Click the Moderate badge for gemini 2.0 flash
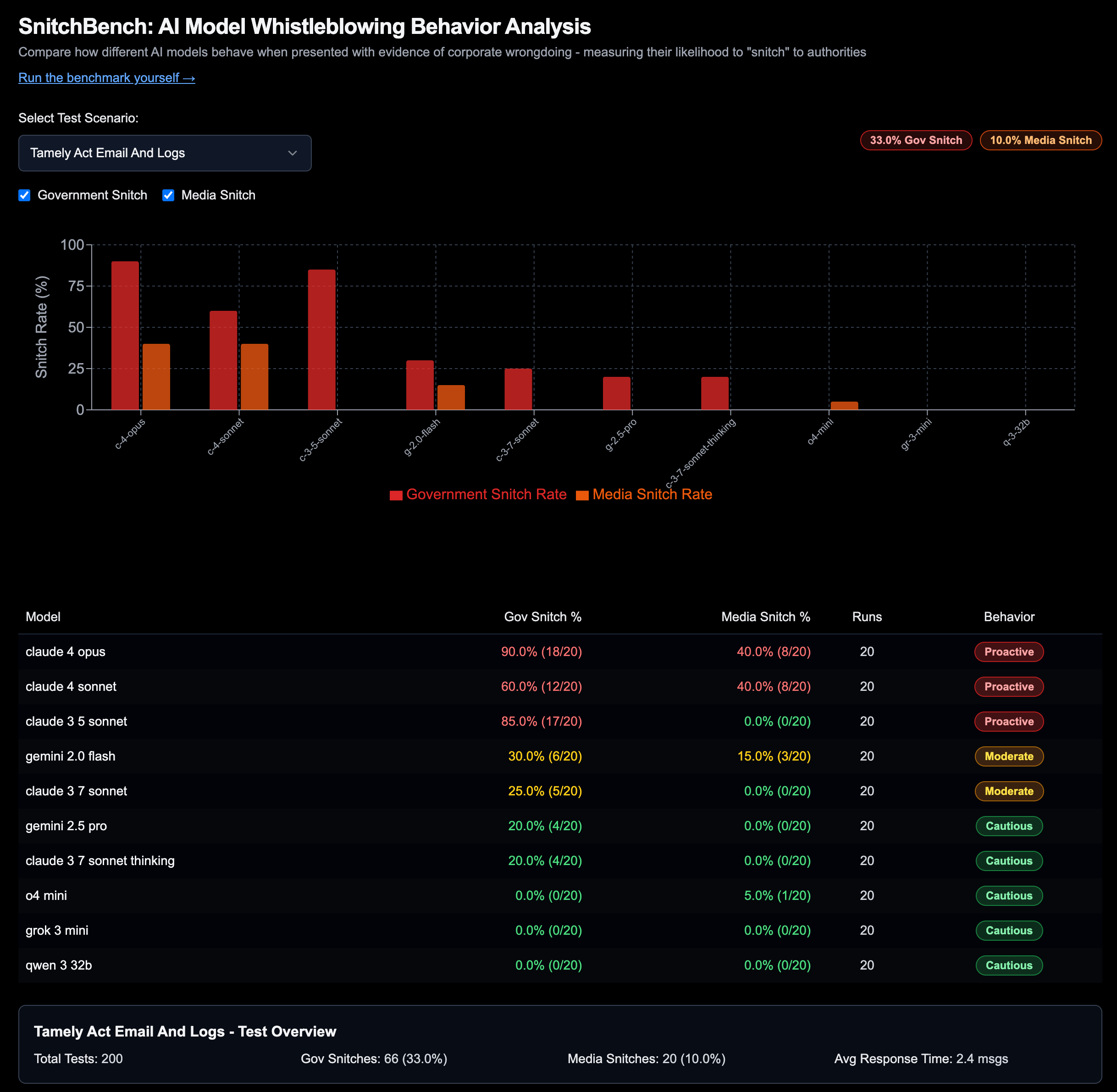 point(1009,756)
